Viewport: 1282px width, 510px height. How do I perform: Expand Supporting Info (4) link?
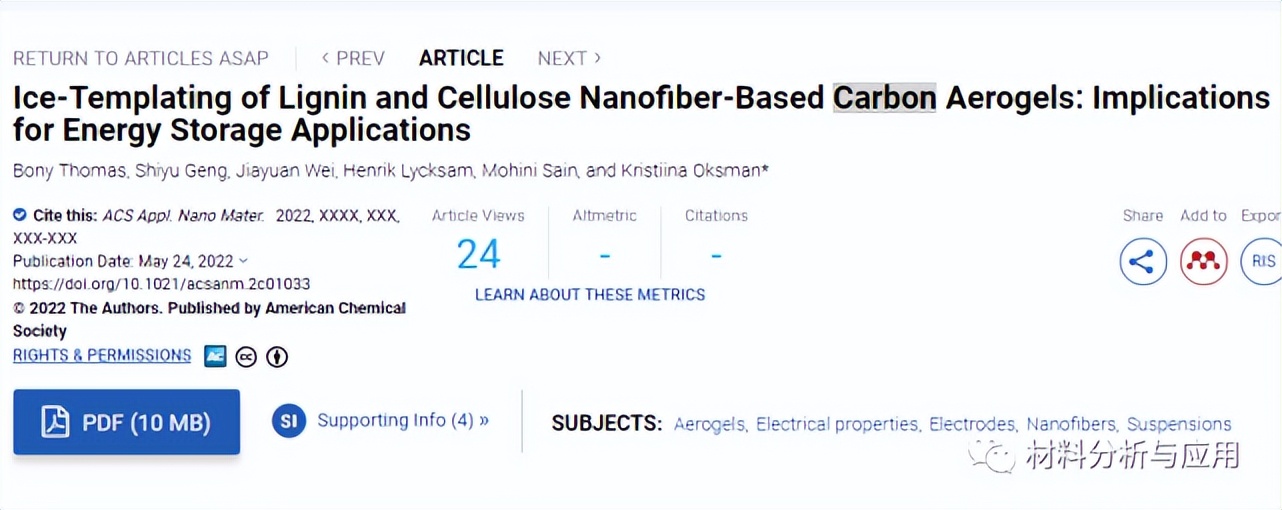click(402, 420)
